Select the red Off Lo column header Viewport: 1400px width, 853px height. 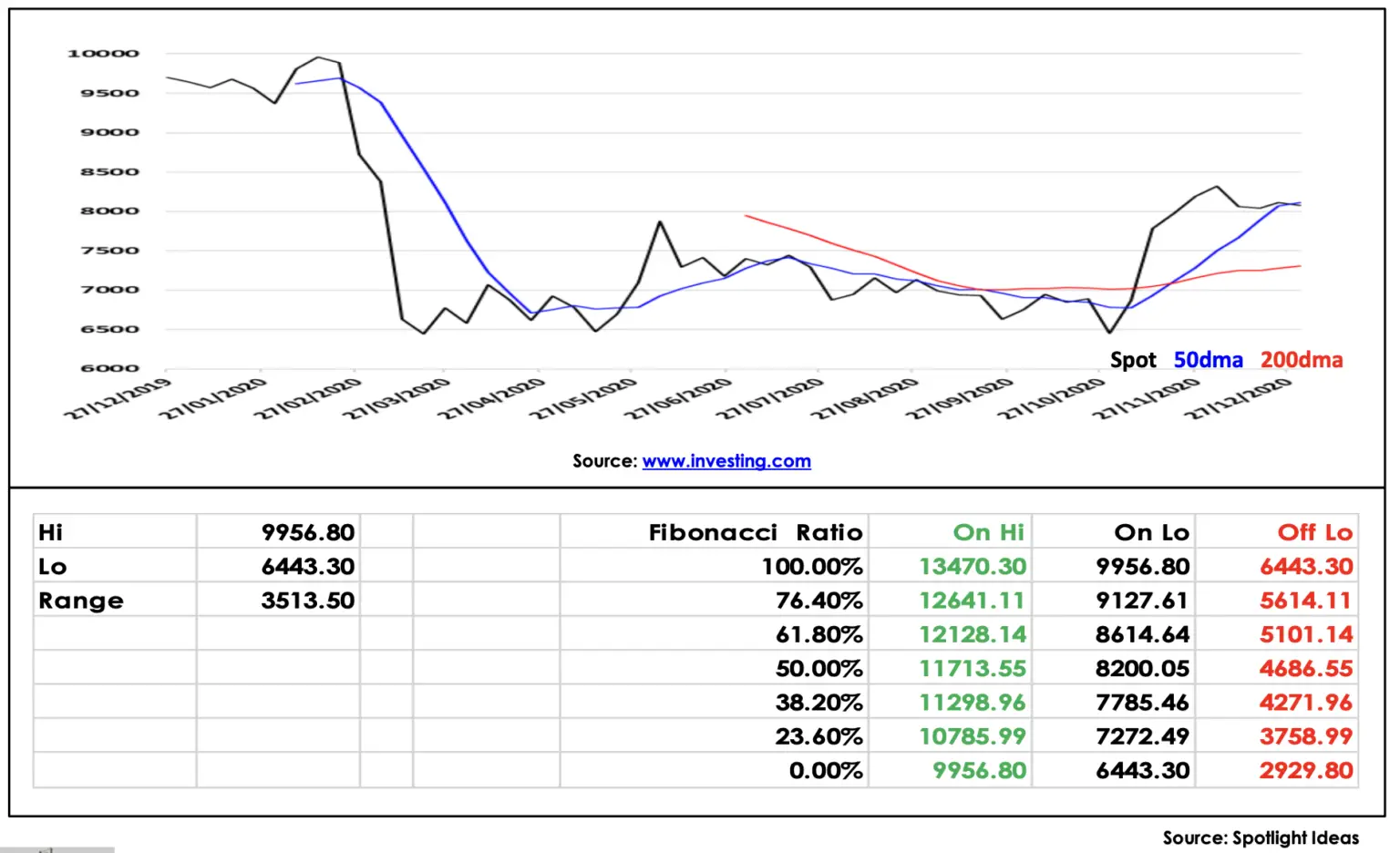(x=1277, y=532)
